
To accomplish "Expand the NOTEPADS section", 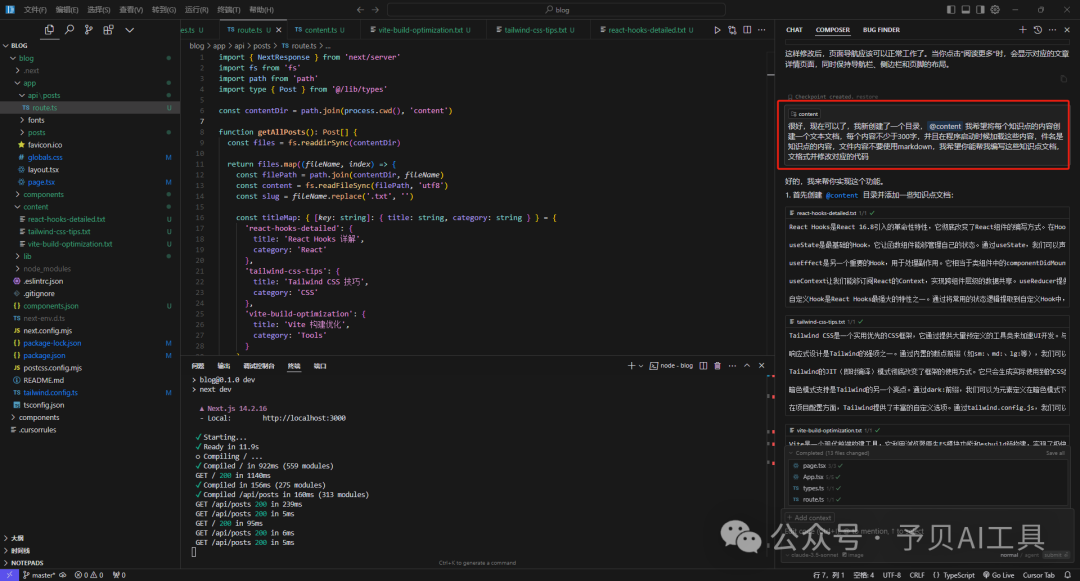I will pos(23,562).
